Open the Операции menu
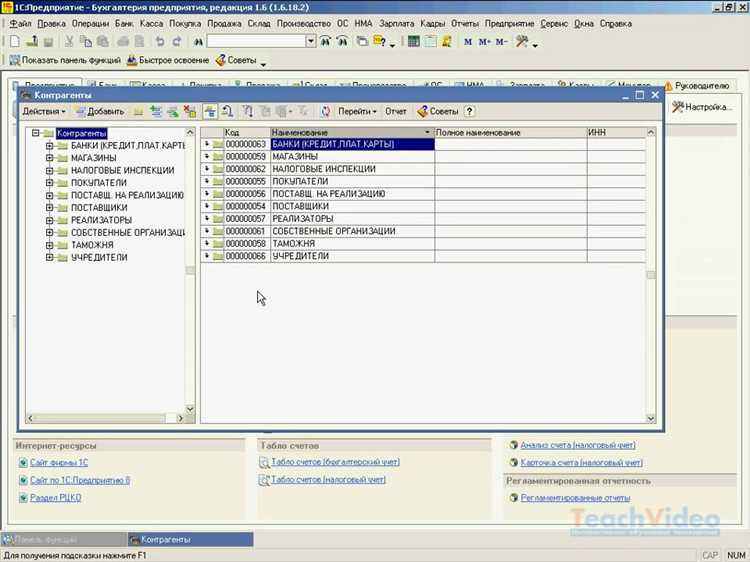 point(90,23)
